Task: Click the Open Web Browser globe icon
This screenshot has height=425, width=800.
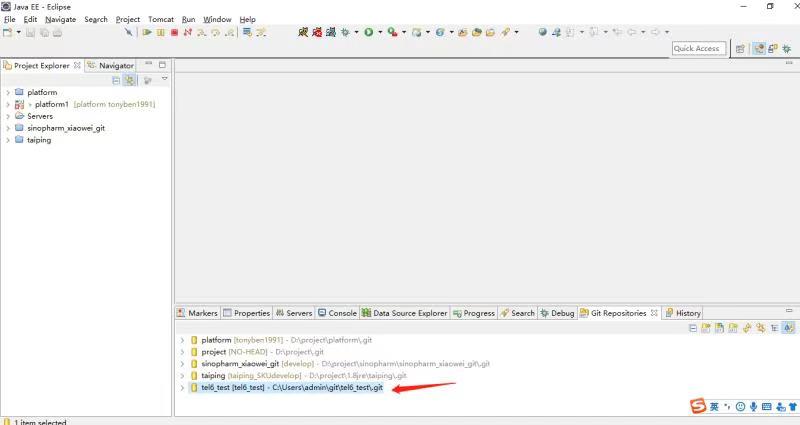Action: click(x=542, y=32)
